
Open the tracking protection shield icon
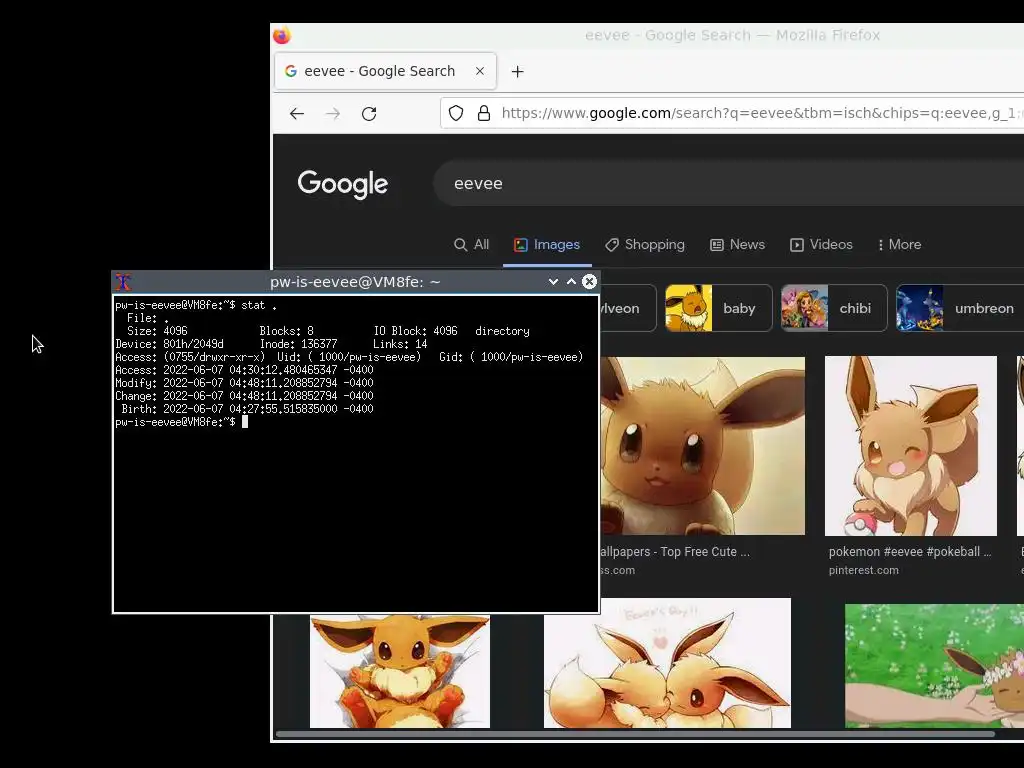pos(456,114)
